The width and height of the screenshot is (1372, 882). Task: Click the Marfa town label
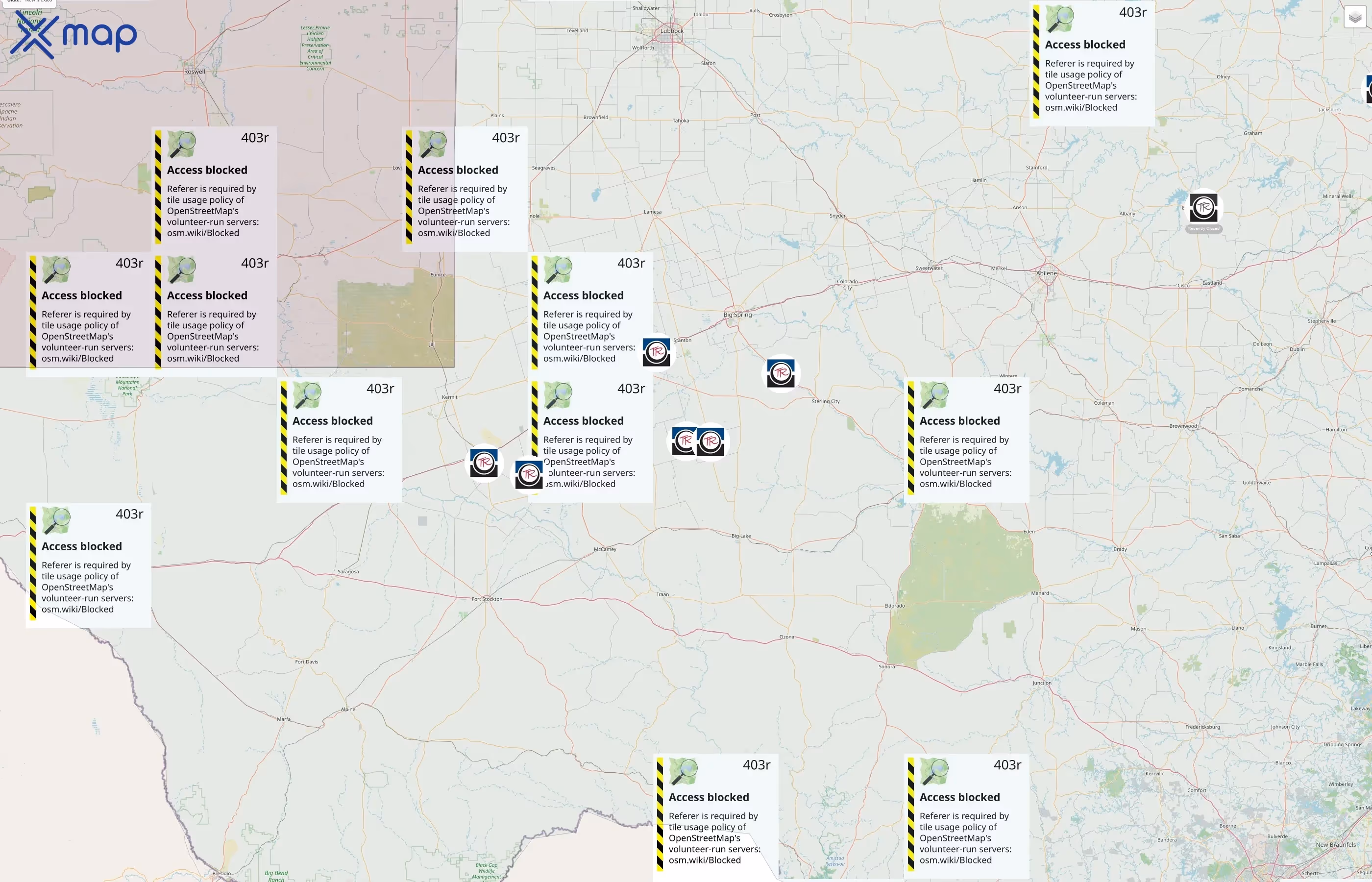tap(283, 719)
